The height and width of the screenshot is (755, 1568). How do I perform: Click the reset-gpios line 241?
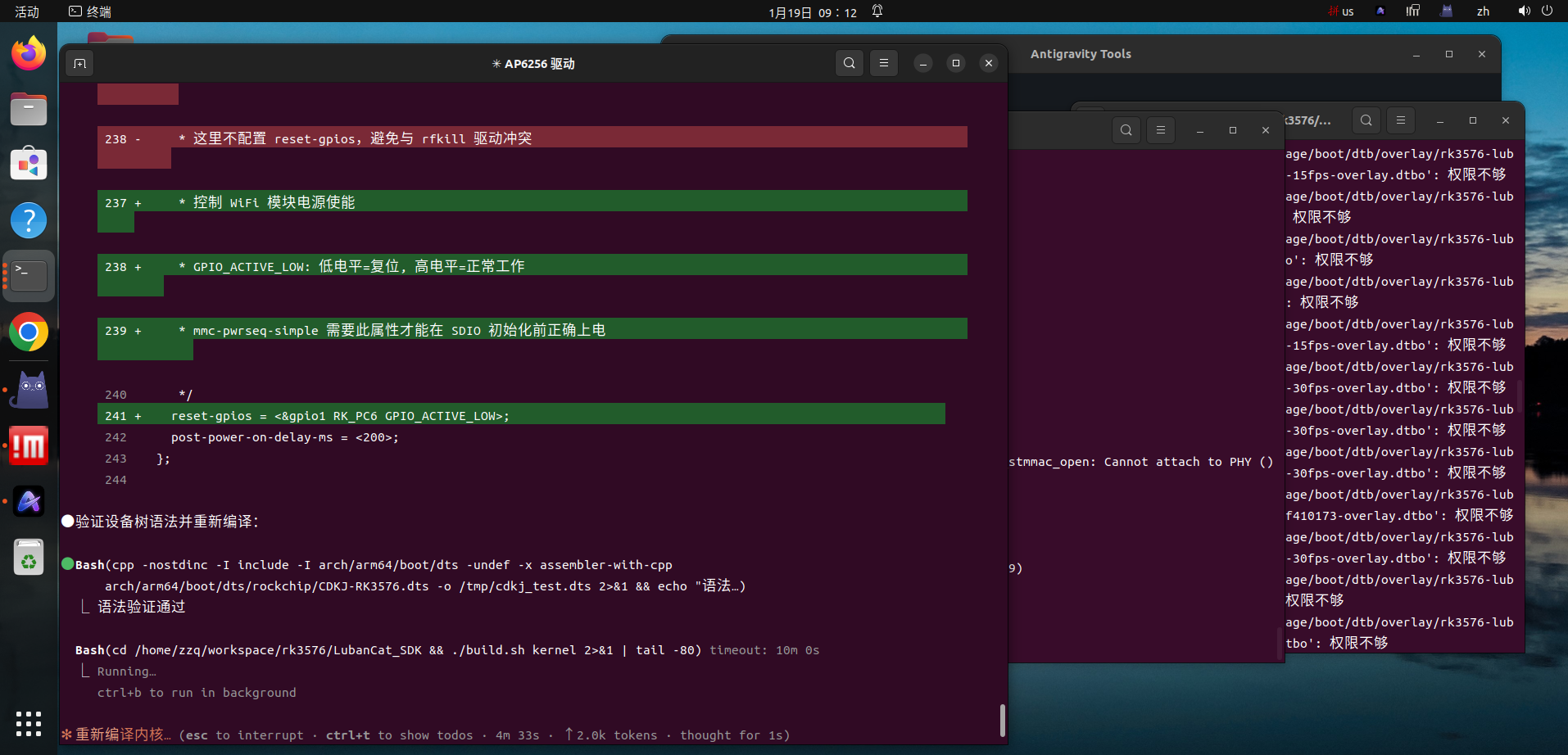tap(521, 415)
